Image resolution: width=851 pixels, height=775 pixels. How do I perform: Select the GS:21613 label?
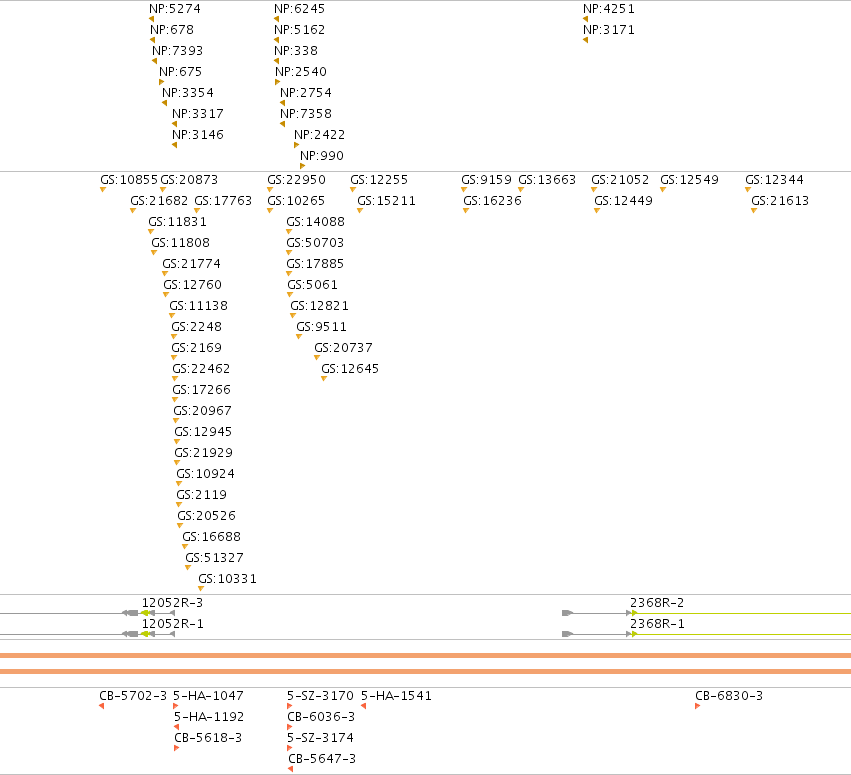[x=780, y=201]
